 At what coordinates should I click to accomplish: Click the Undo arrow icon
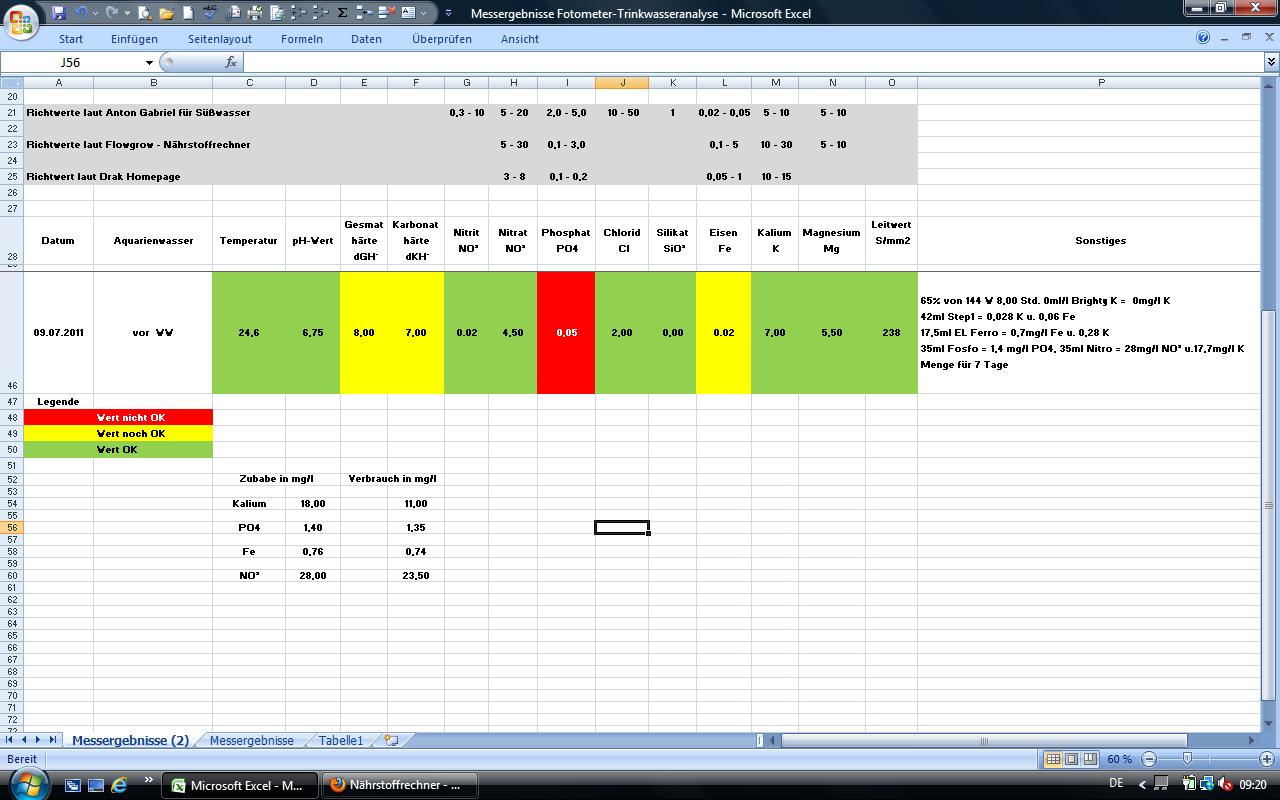pyautogui.click(x=81, y=13)
